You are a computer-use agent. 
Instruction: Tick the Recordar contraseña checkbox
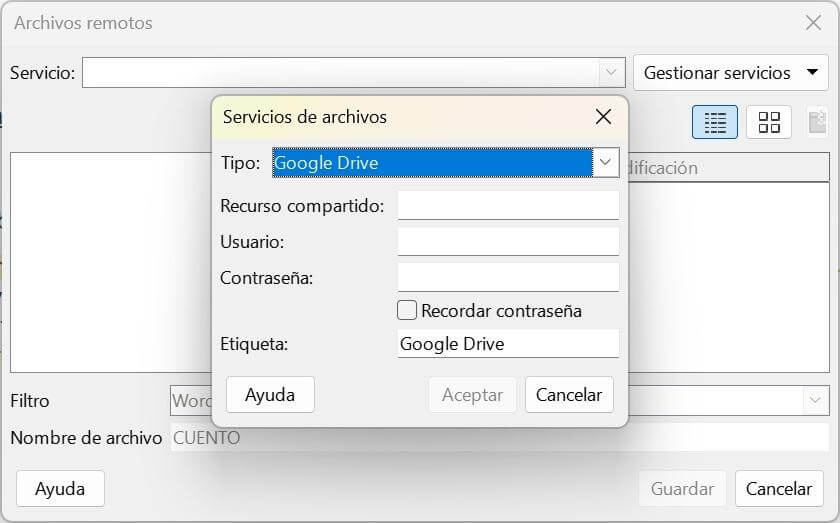tap(407, 310)
